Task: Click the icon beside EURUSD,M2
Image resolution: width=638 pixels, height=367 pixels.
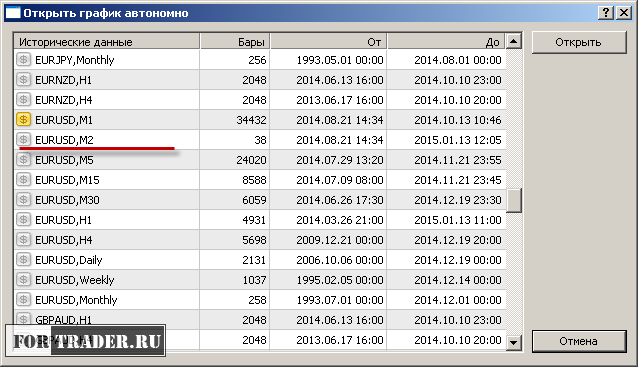Action: click(24, 140)
